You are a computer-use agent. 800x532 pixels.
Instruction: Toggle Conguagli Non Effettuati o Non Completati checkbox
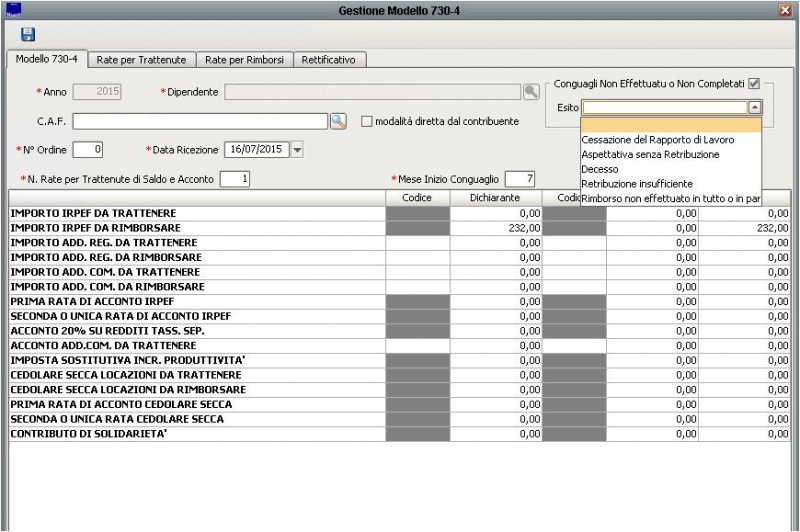754,84
